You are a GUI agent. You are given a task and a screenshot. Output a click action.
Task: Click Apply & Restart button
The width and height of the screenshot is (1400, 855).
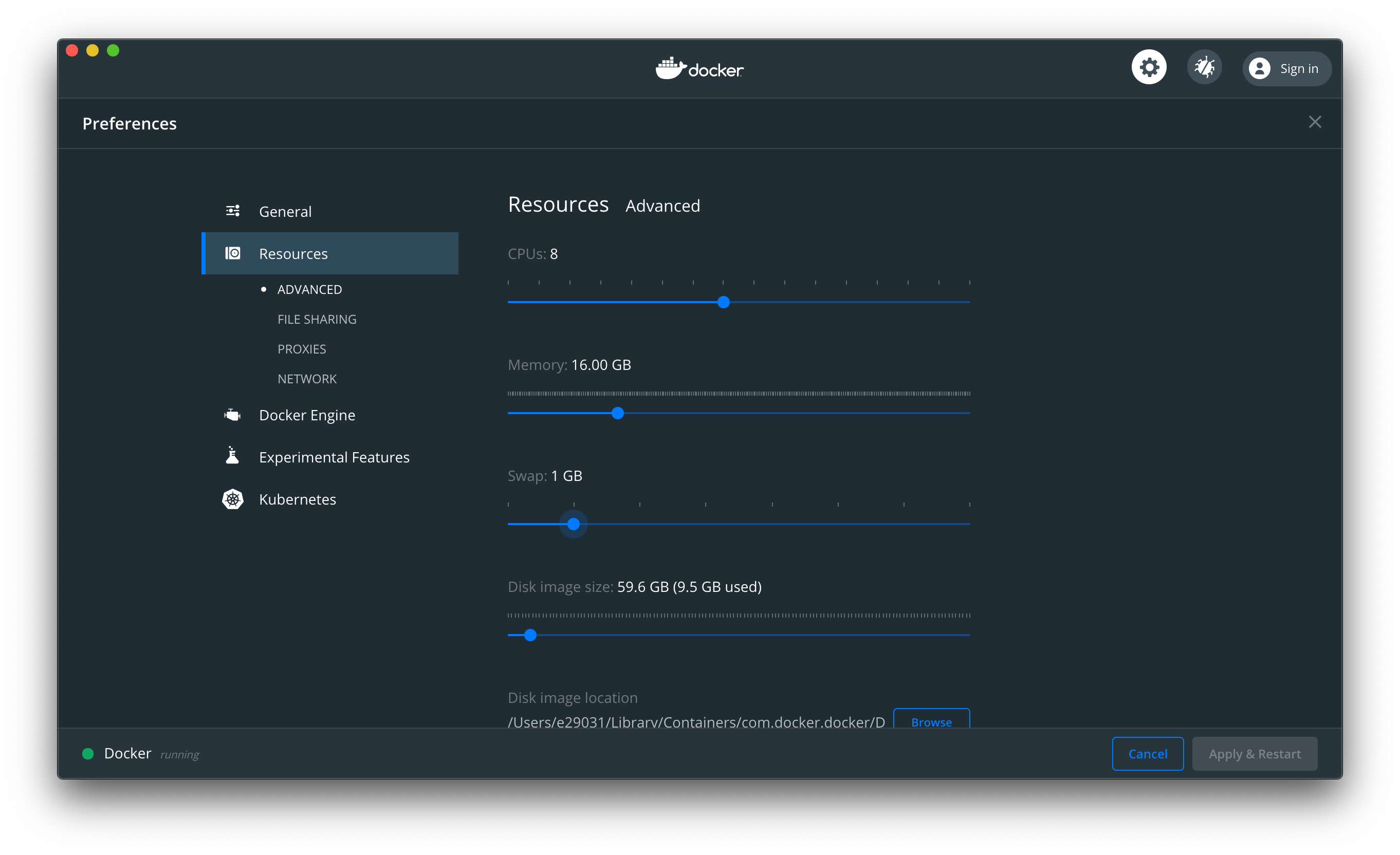point(1256,753)
